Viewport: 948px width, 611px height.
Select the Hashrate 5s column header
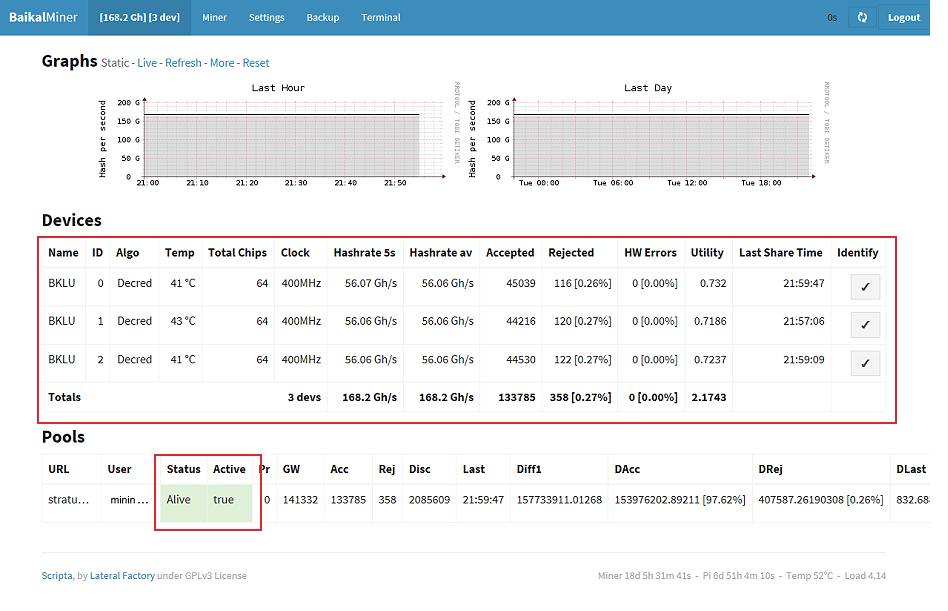click(x=365, y=253)
